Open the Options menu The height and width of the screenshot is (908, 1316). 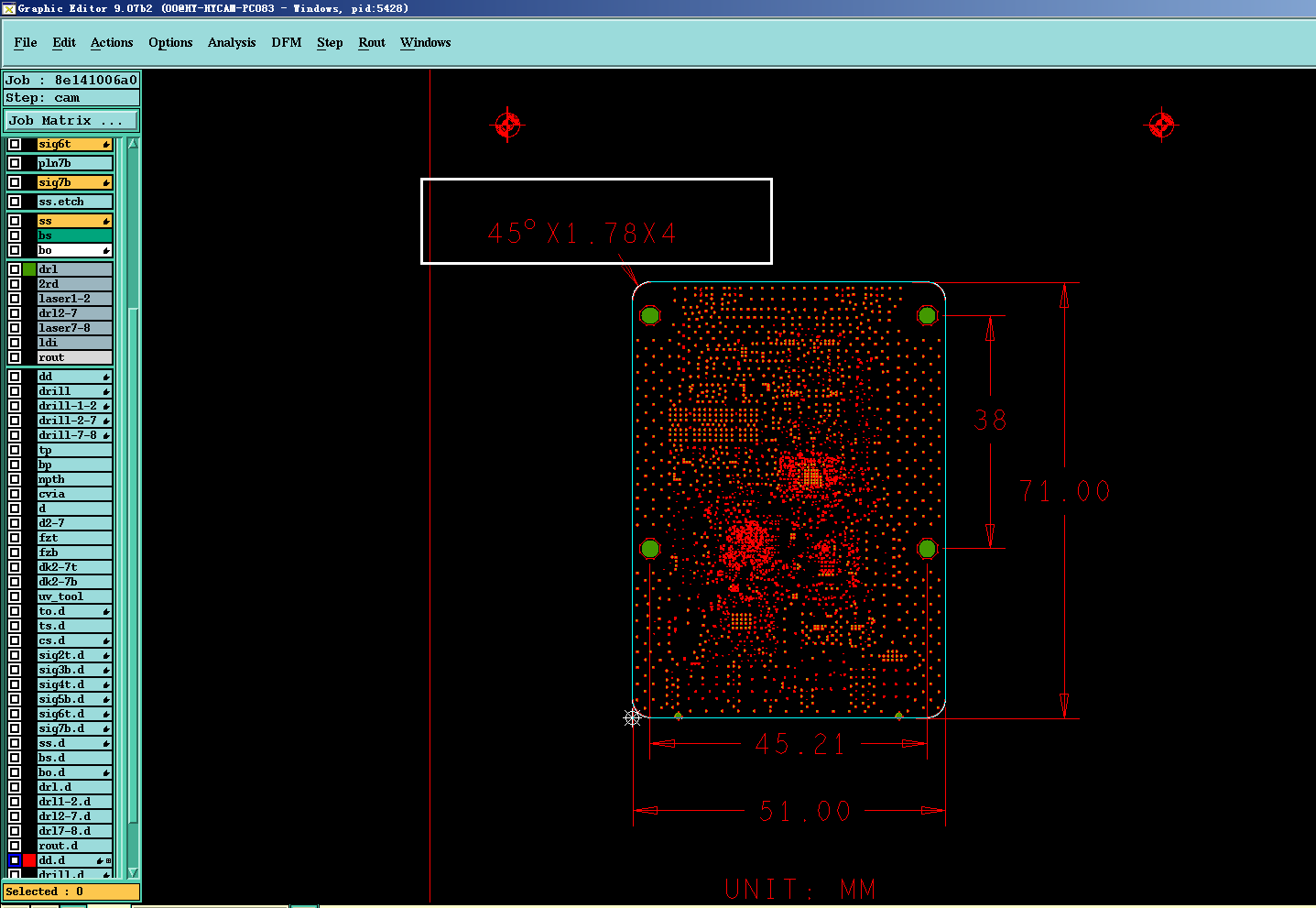coord(170,43)
